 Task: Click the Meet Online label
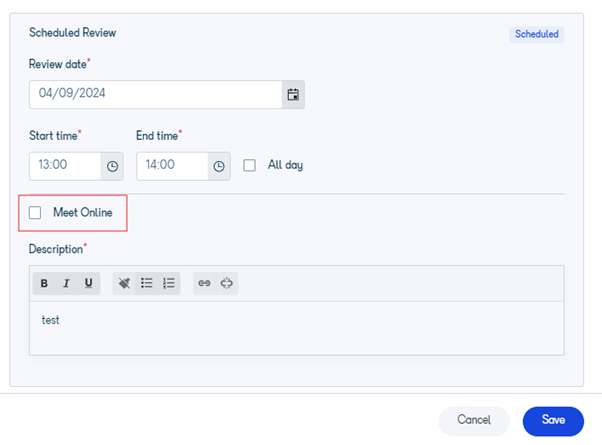coord(83,212)
